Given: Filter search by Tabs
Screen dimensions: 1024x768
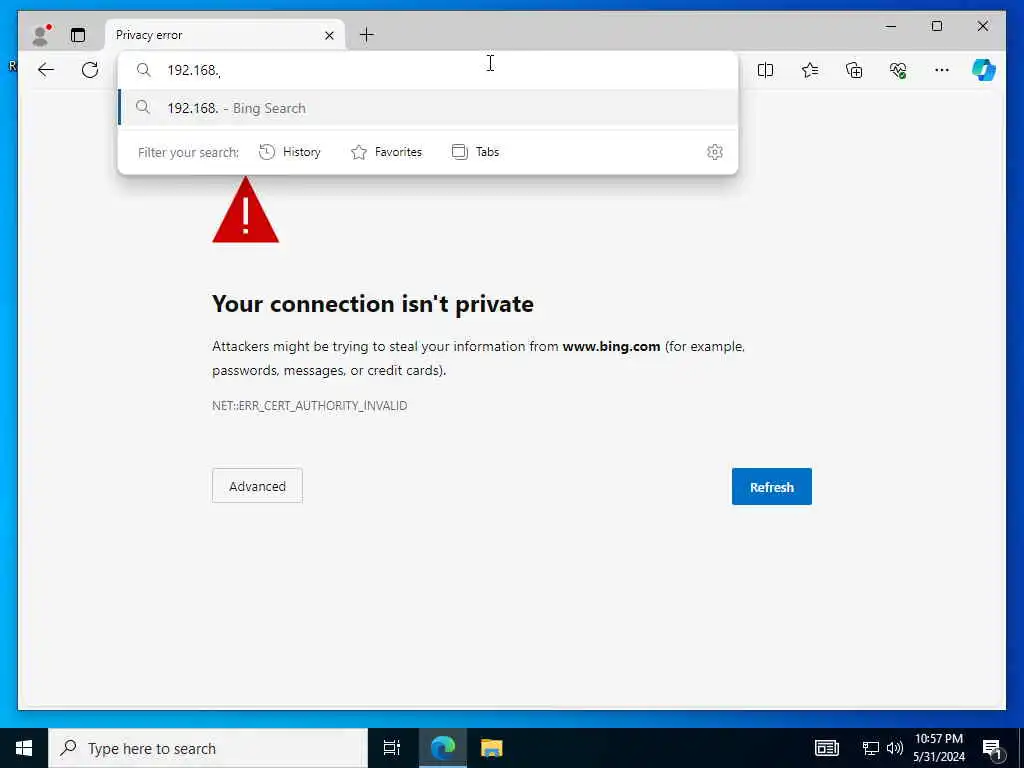Looking at the screenshot, I should point(475,152).
